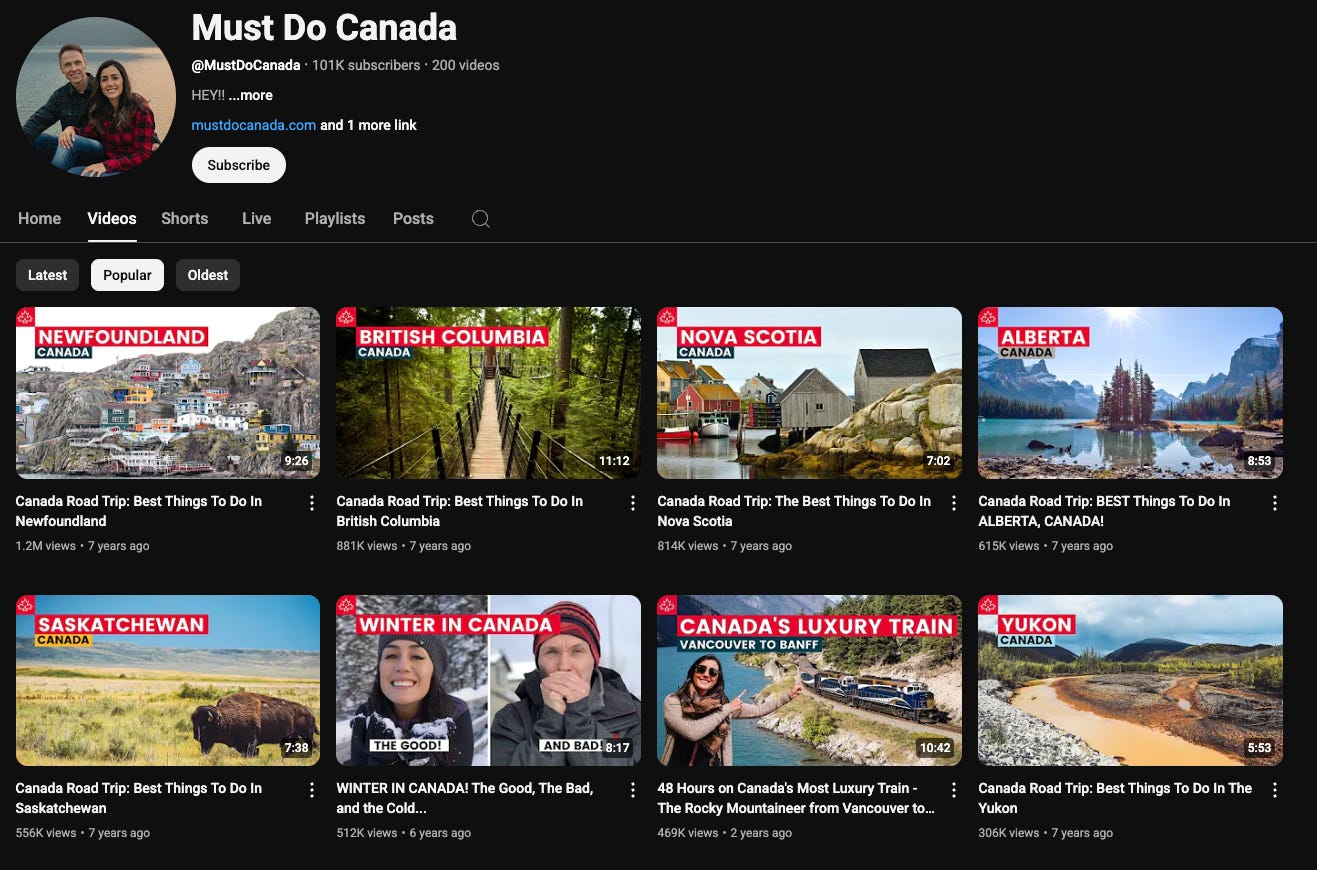Play the Winter in Canada thumbnail
Screen dimensions: 1317x870
tap(489, 680)
